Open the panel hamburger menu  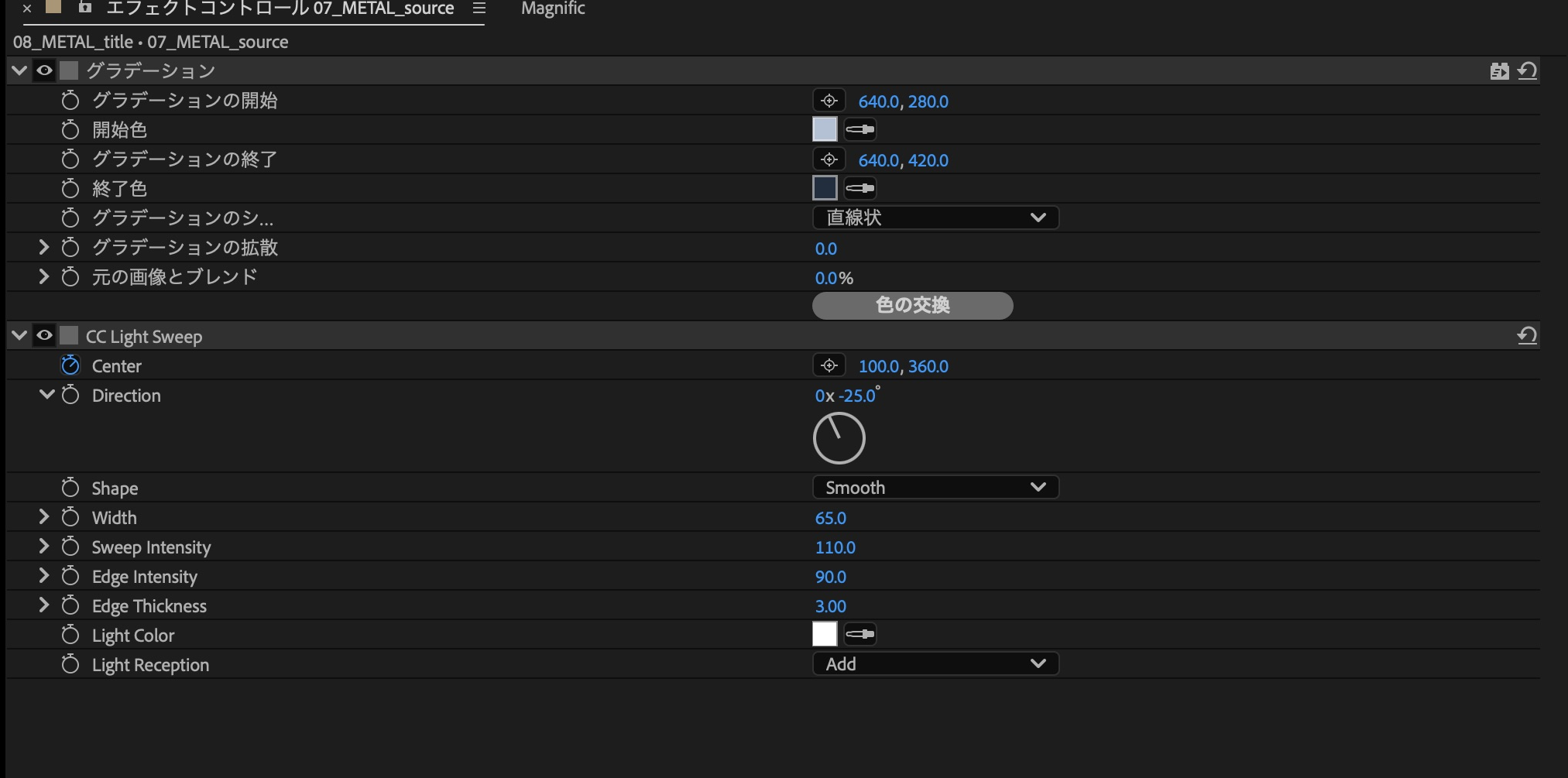pyautogui.click(x=479, y=8)
